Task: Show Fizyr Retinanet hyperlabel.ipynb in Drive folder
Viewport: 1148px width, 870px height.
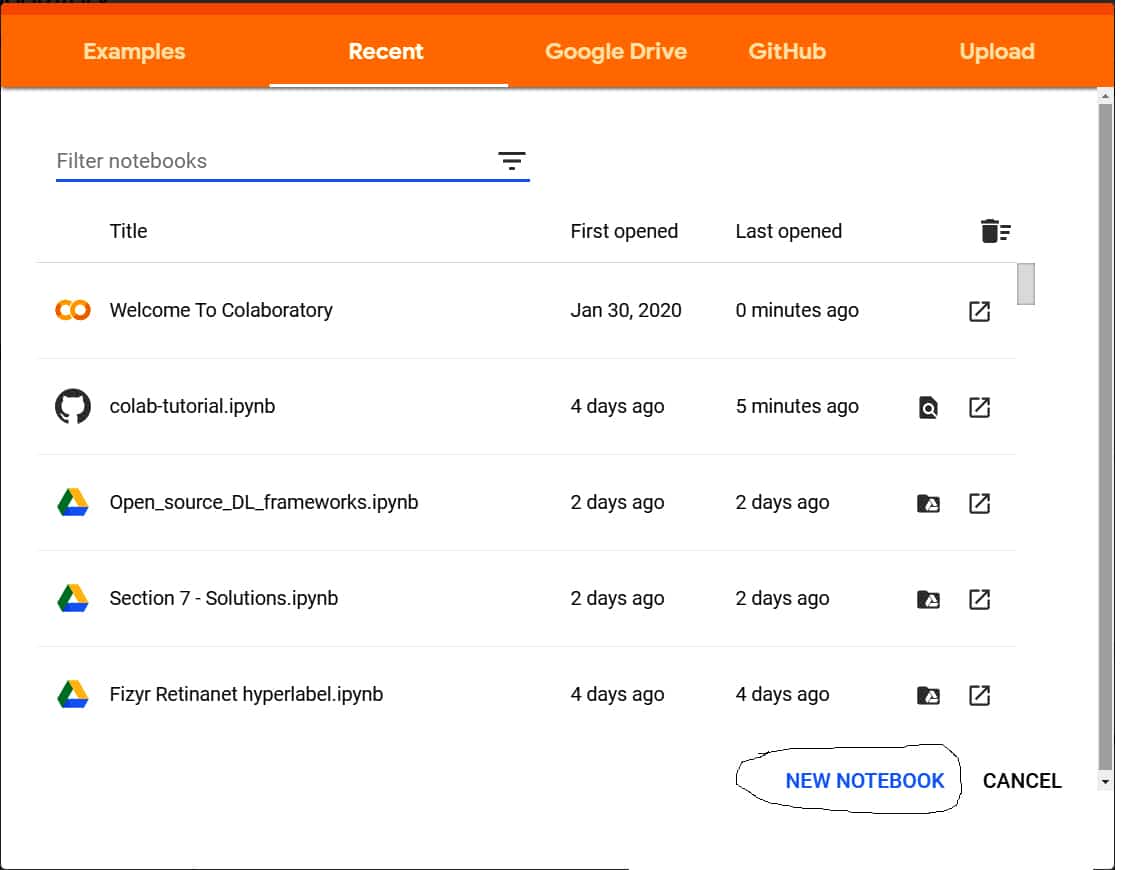Action: (928, 695)
